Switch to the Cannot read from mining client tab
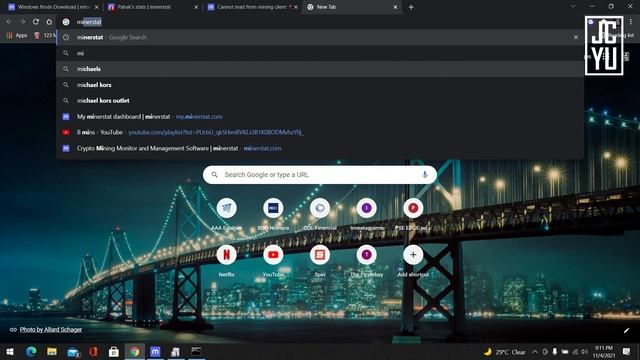 pos(252,7)
